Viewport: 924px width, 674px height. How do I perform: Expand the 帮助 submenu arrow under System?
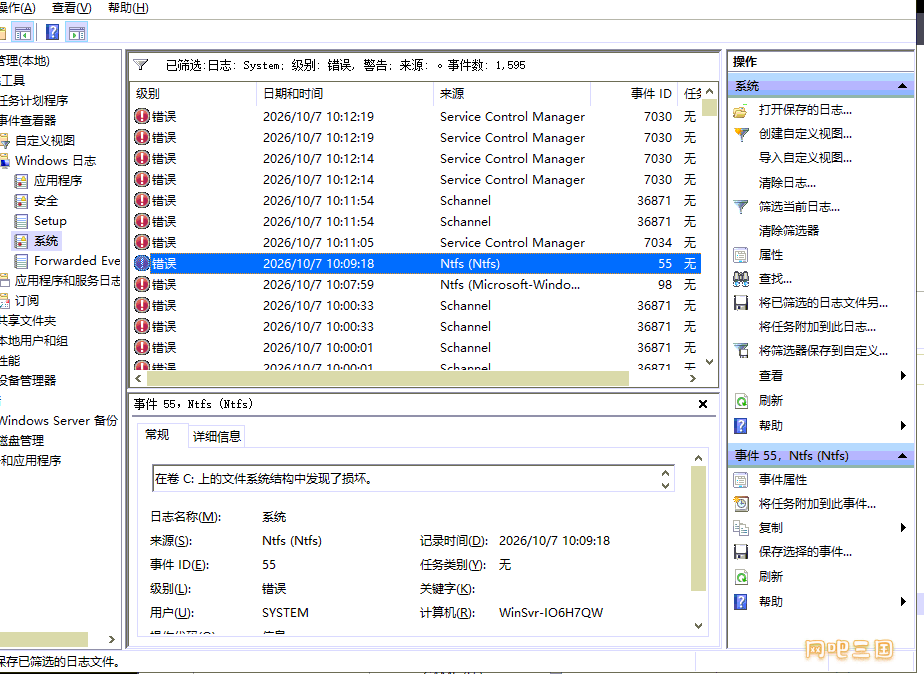point(903,425)
